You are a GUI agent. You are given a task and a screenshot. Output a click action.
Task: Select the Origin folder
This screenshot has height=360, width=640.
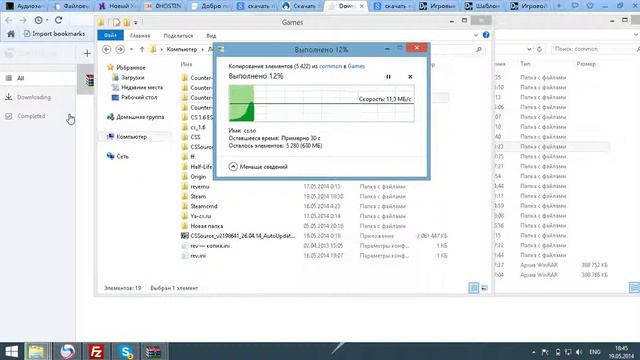click(x=194, y=176)
